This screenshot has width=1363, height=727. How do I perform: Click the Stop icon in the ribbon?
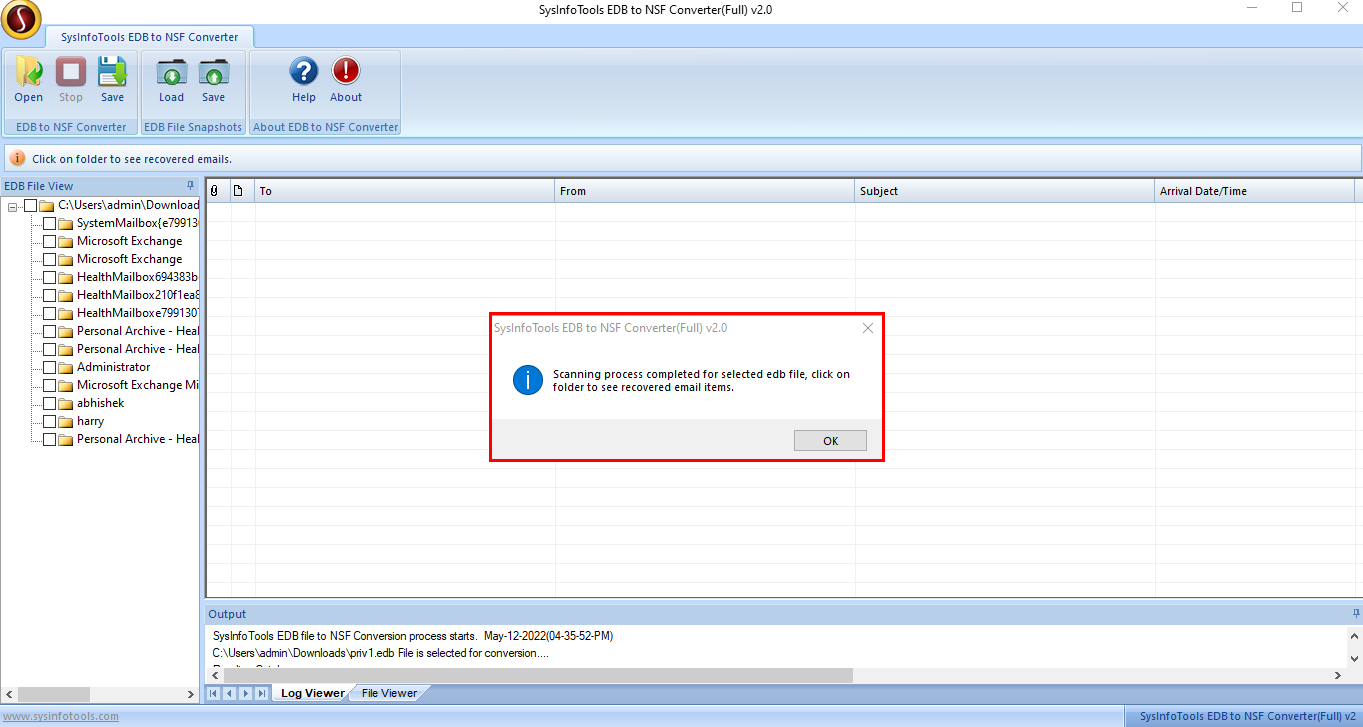coord(71,79)
